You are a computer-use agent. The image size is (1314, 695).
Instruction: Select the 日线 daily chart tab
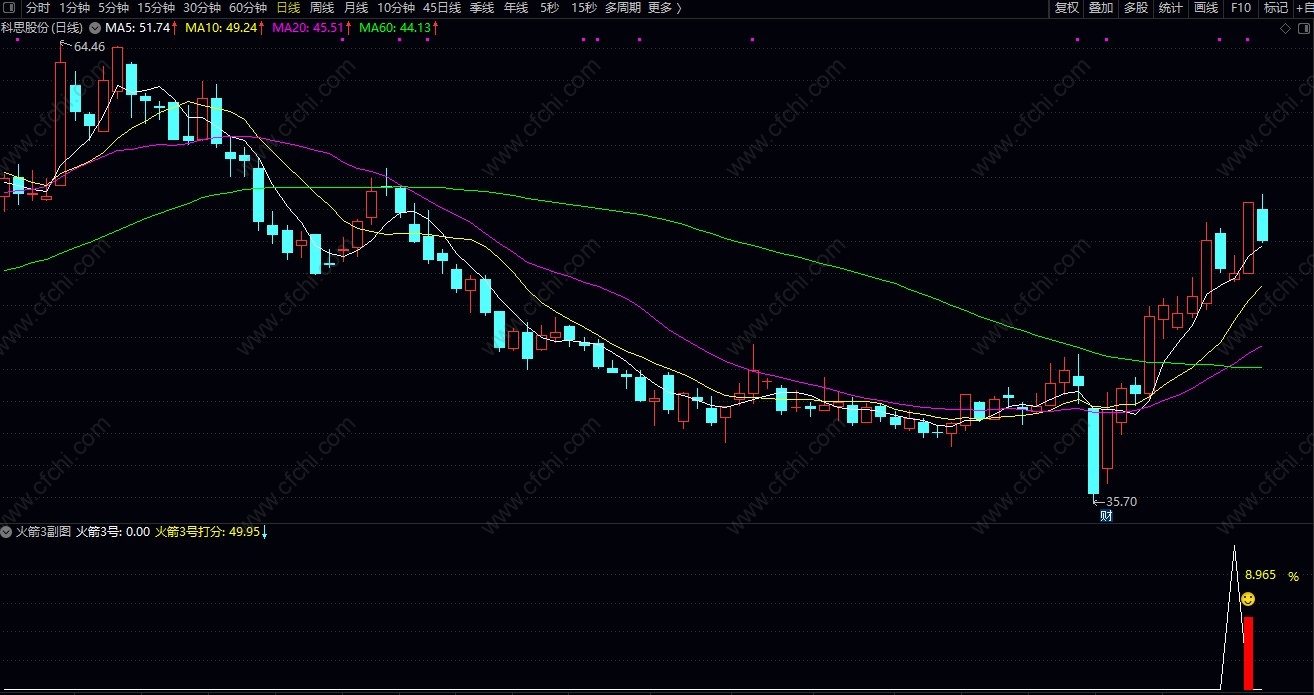tap(288, 8)
